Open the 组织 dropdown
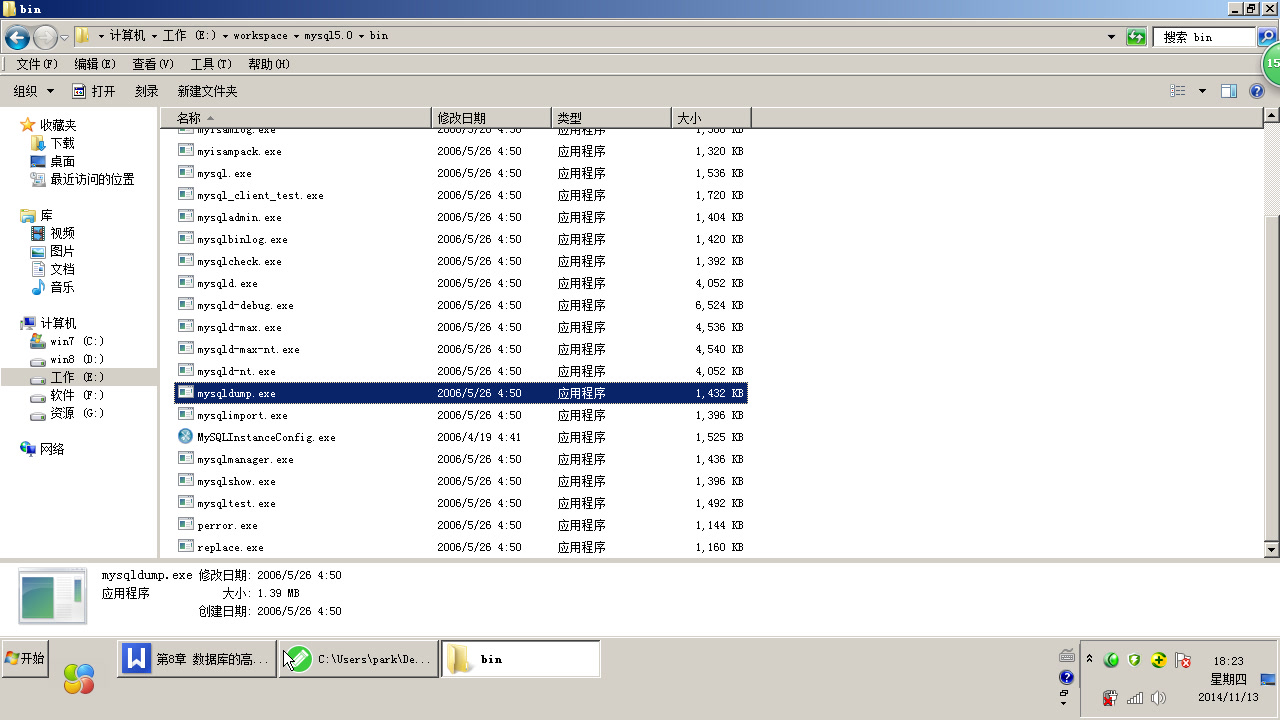The image size is (1280, 720). click(x=32, y=91)
